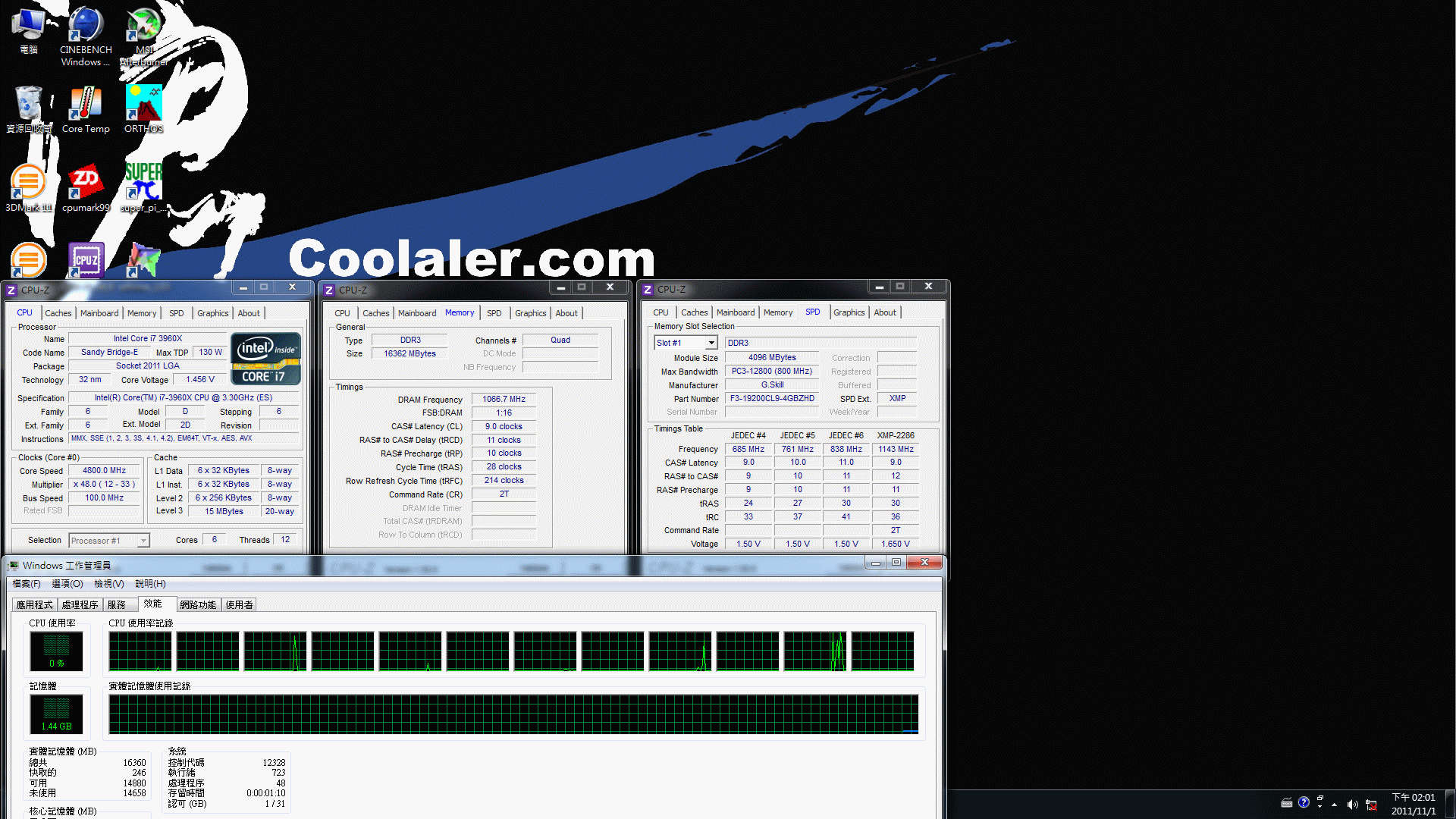Open Task Manager 檔案(F) menu
The width and height of the screenshot is (1456, 819).
[x=27, y=584]
